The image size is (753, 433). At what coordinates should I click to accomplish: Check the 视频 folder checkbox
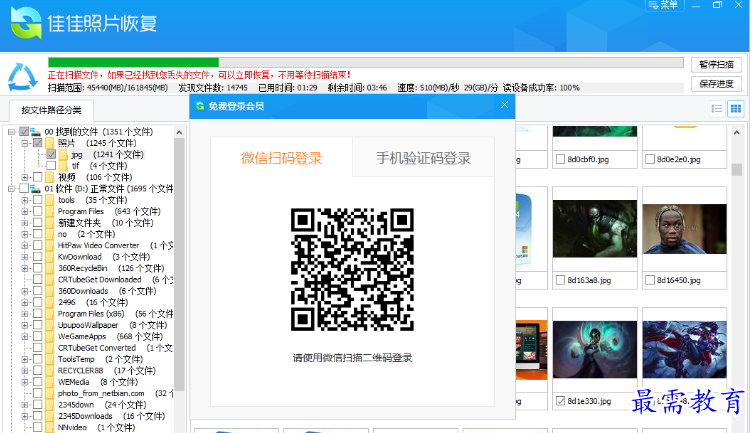coord(37,177)
